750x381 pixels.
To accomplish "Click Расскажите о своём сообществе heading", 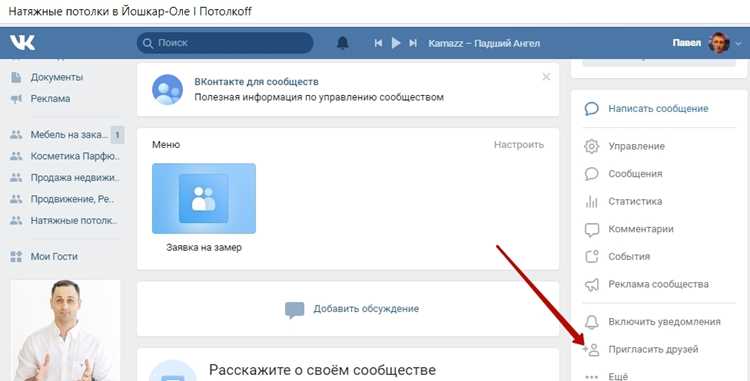I will tap(322, 370).
